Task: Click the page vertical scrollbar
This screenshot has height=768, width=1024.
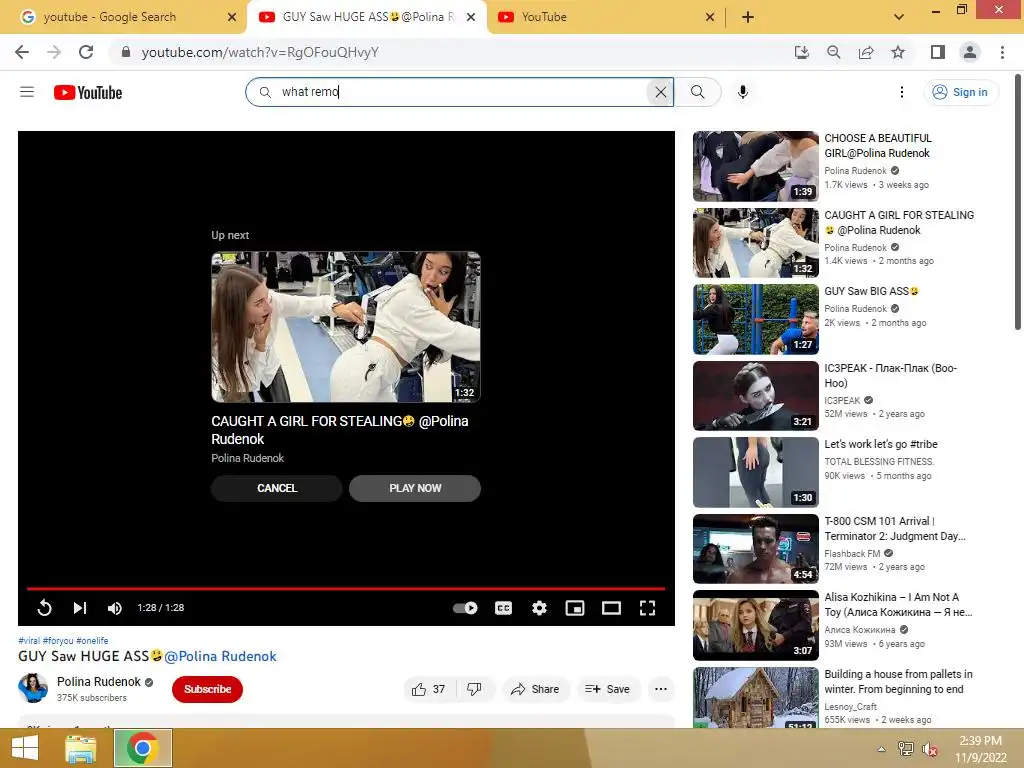Action: [1018, 201]
